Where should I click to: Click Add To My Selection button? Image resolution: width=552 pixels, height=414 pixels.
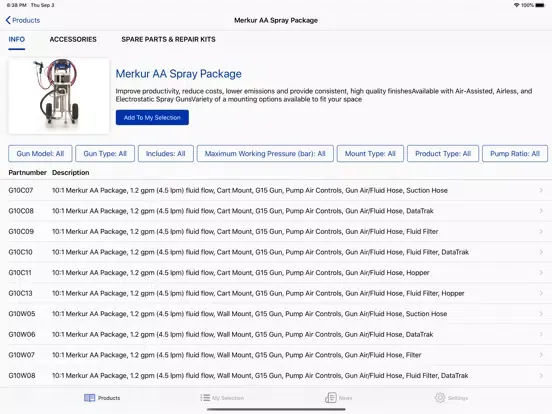point(152,117)
